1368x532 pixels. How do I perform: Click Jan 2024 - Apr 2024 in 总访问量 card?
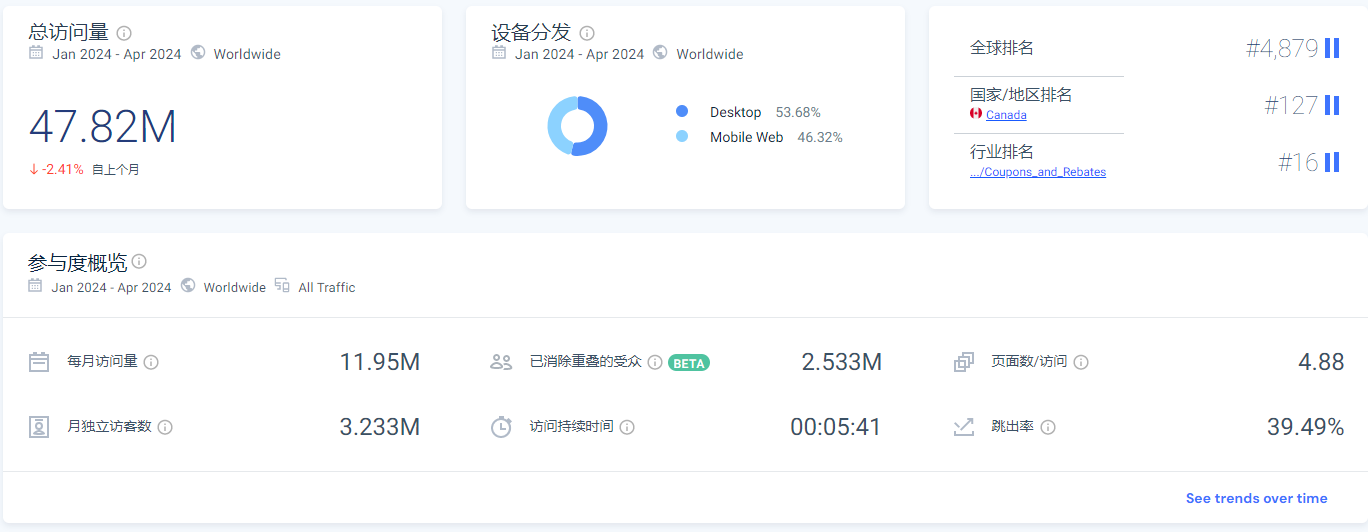click(117, 54)
